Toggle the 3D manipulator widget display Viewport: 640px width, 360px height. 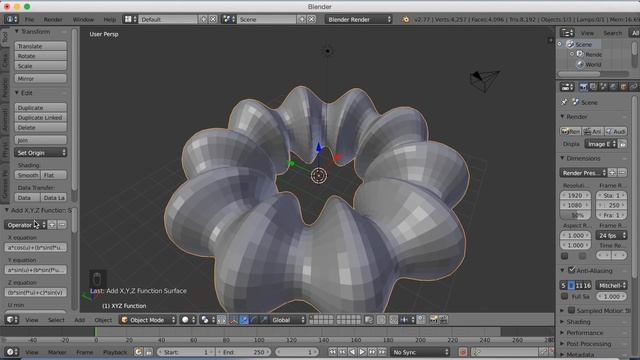pyautogui.click(x=233, y=320)
